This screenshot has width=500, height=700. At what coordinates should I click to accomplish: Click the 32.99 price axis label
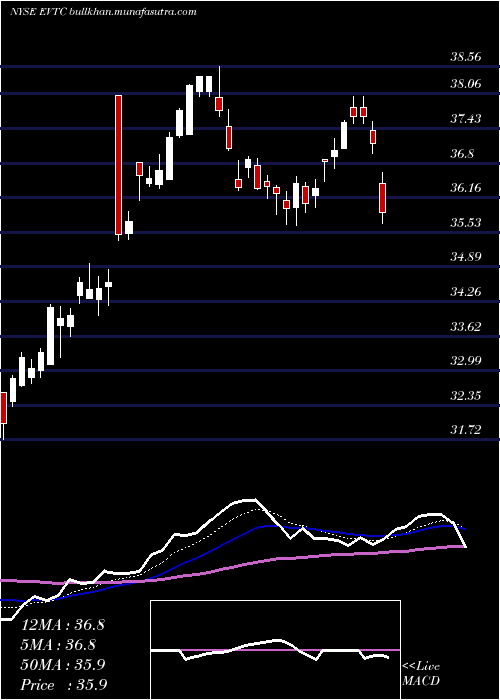click(x=466, y=361)
